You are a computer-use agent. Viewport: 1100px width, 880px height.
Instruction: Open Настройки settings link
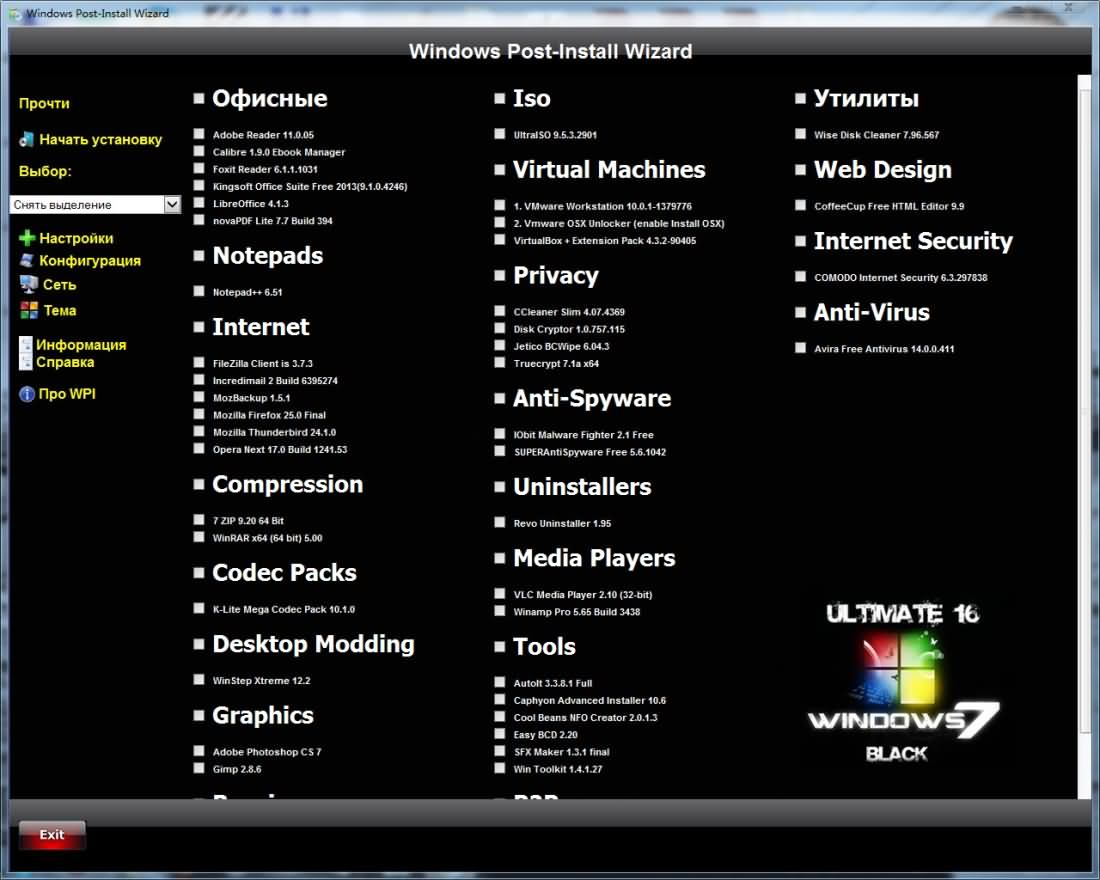pyautogui.click(x=76, y=239)
